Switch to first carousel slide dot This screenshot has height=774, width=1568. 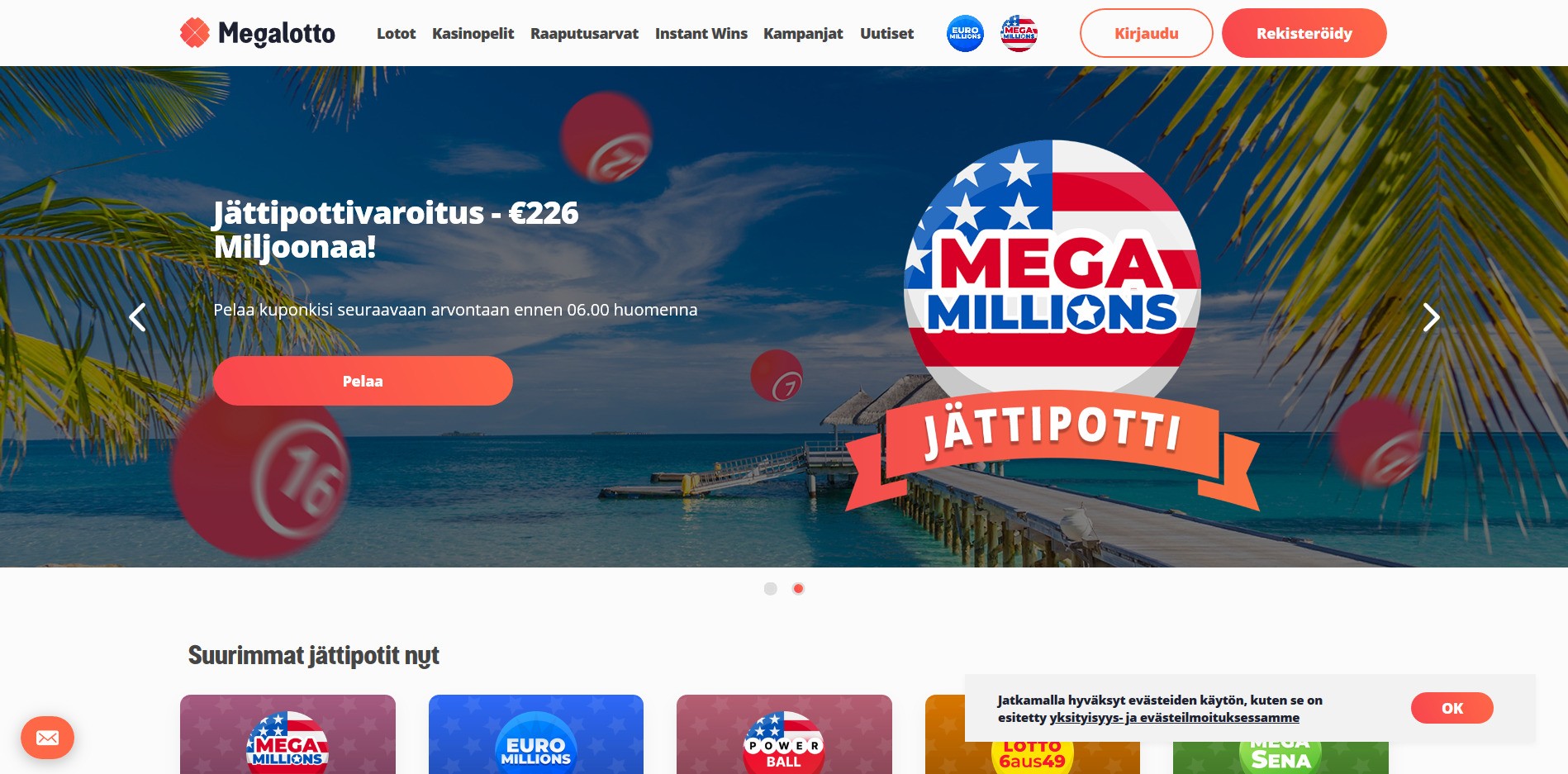click(771, 589)
